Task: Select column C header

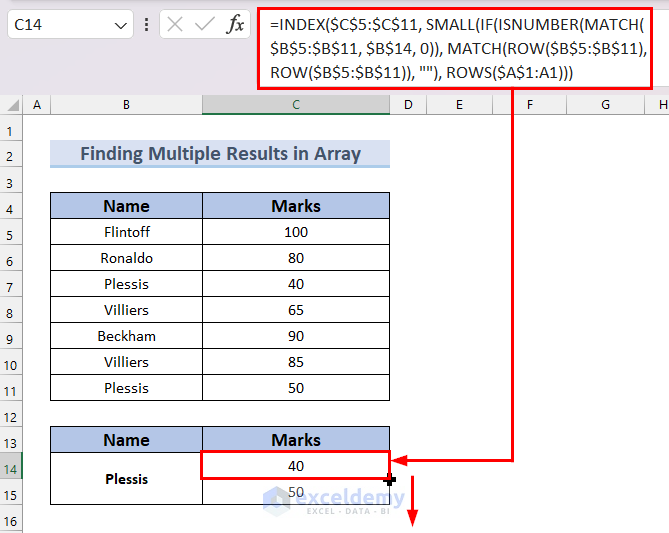Action: [296, 105]
